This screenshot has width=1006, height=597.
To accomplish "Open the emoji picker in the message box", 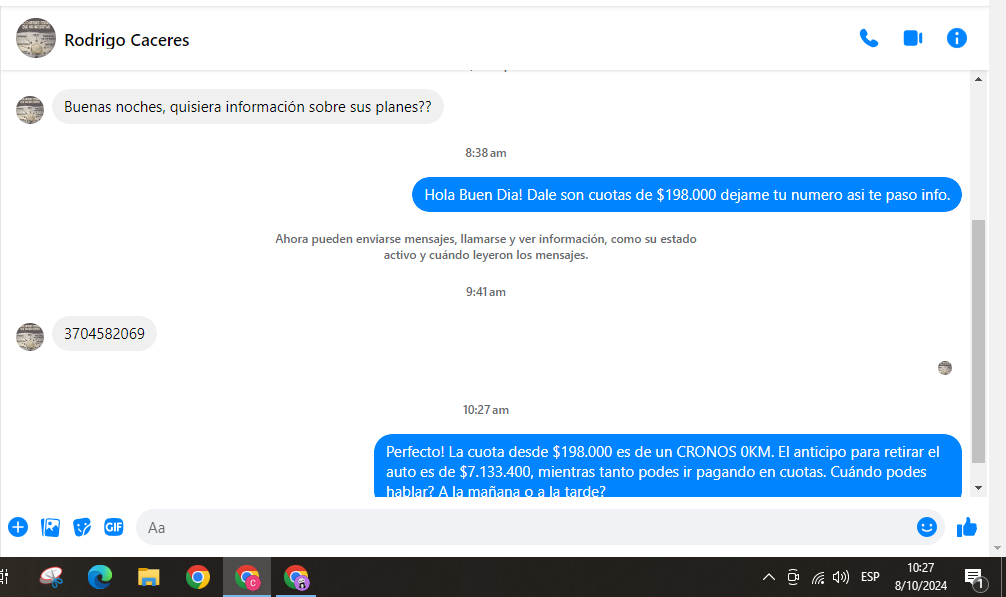I will click(926, 527).
